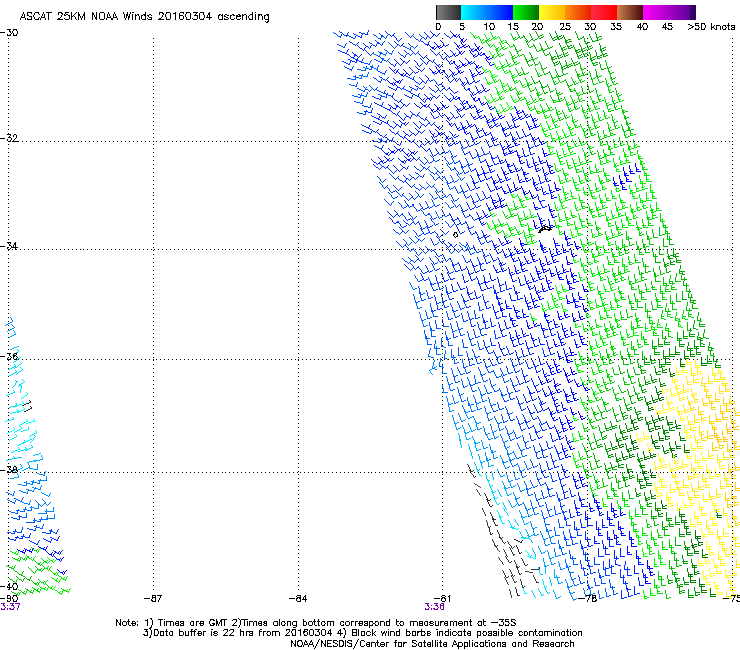Click the small black island outline marker
This screenshot has width=740, height=650.
[545, 229]
